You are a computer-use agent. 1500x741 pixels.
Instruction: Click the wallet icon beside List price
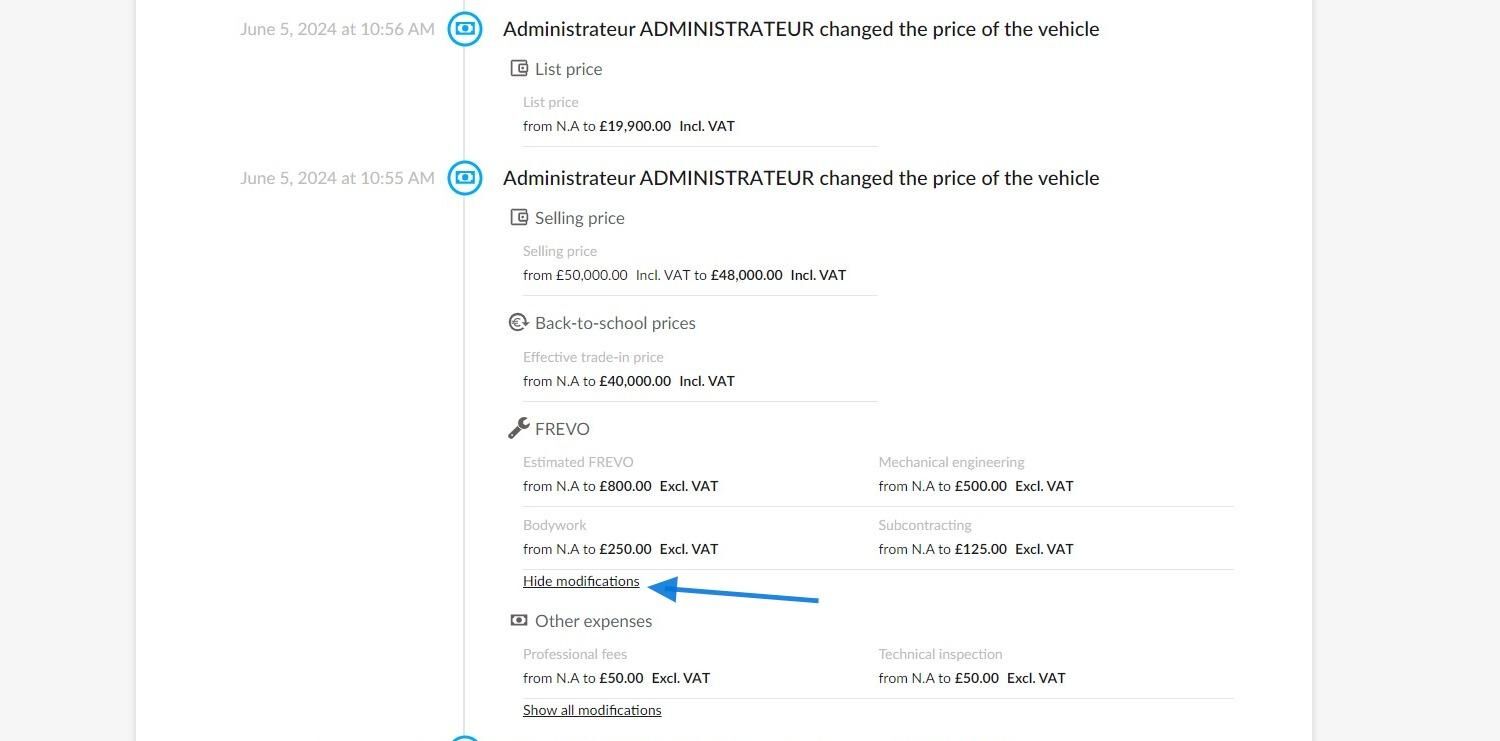point(519,69)
